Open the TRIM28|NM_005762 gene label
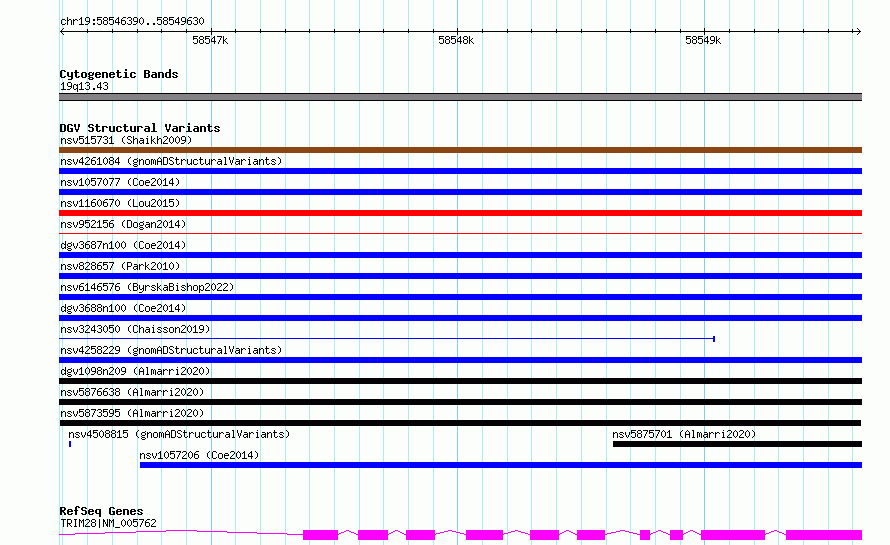 click(x=108, y=523)
